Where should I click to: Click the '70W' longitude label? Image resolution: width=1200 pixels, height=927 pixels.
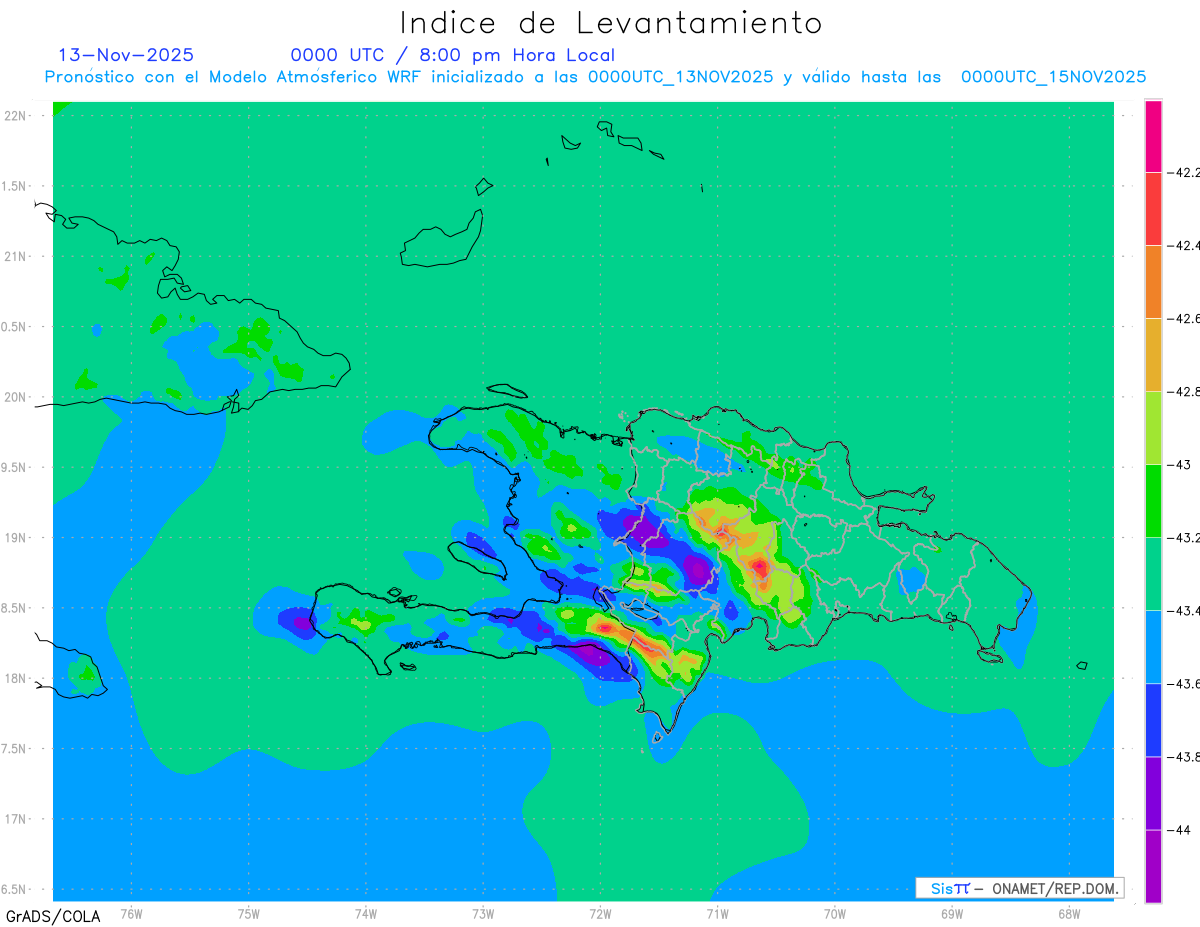[835, 913]
